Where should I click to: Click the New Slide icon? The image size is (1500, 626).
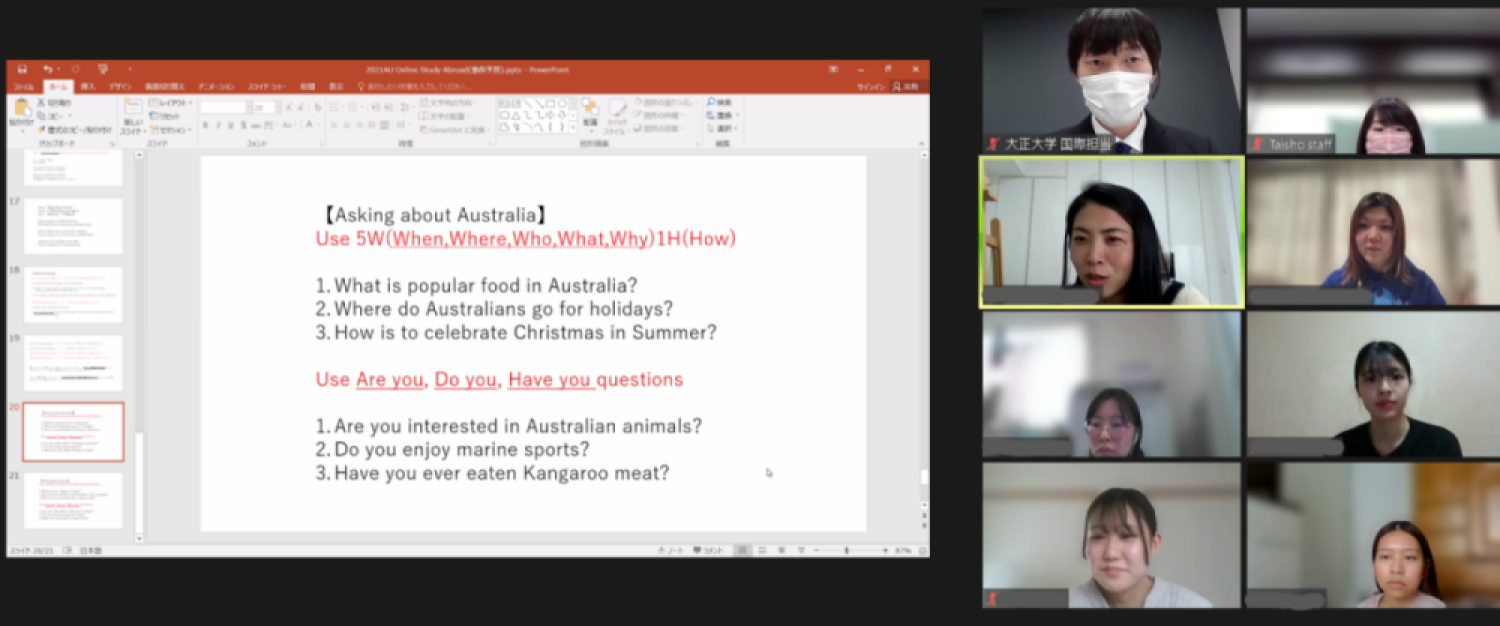point(132,108)
